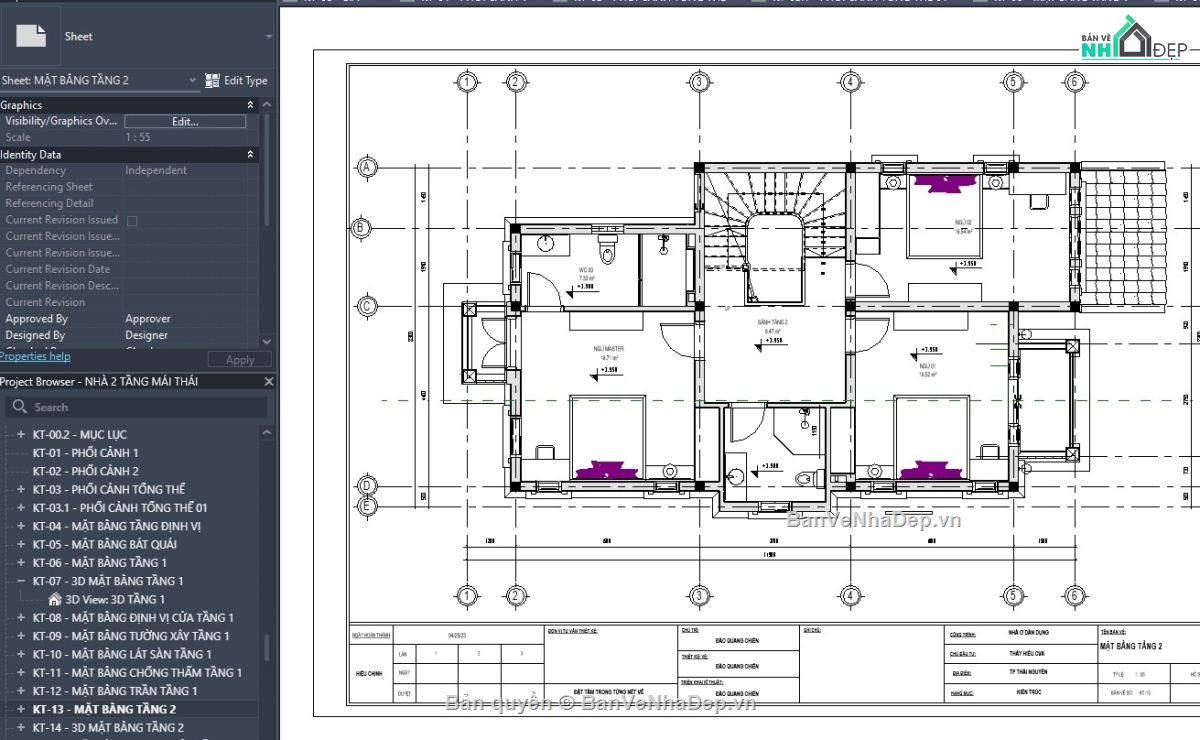Screen dimensions: 1200x740
Task: Click the NGỦ MASTER room label
Action: [x=607, y=350]
